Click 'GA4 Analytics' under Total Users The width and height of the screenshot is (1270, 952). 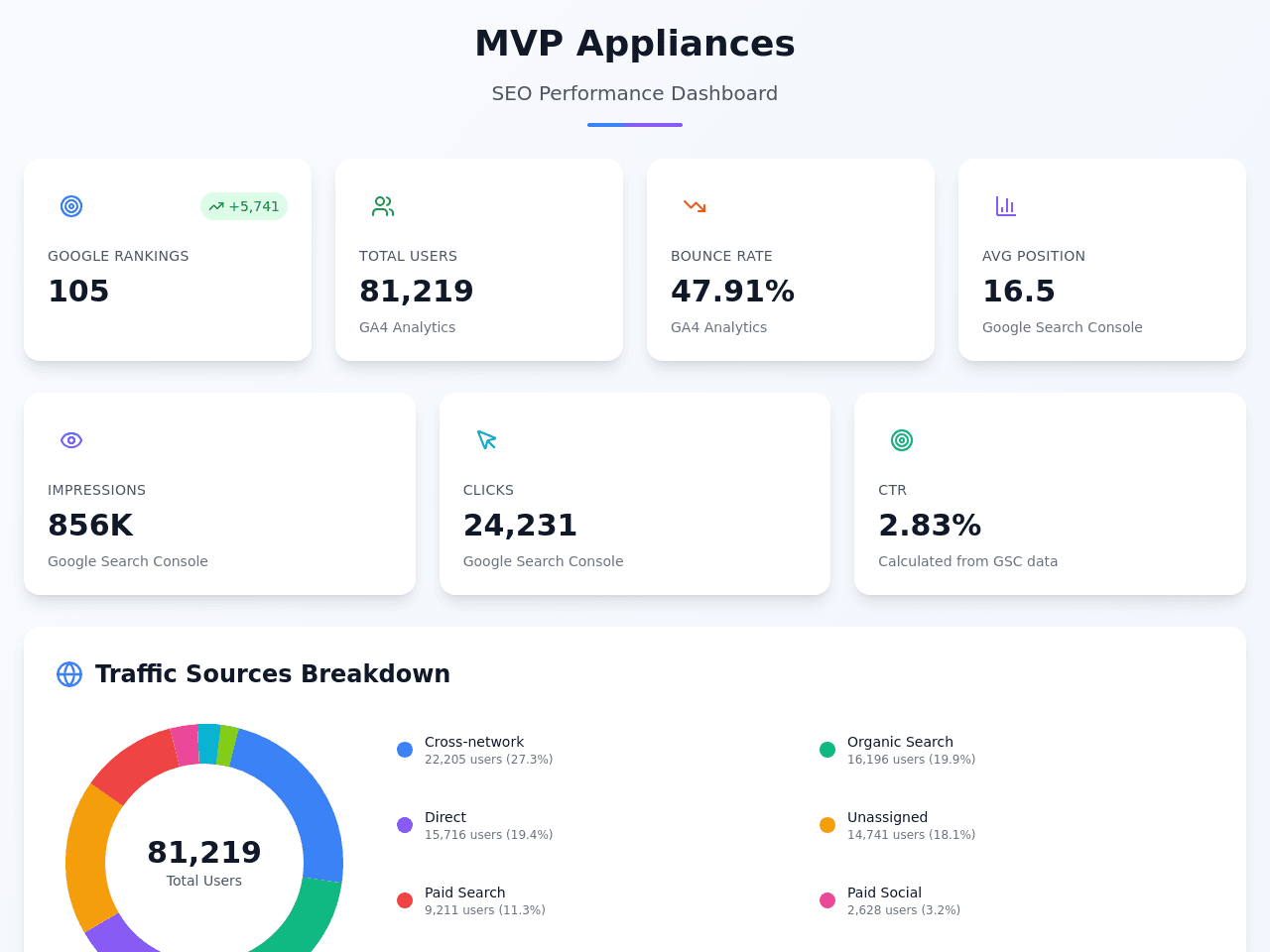click(408, 327)
